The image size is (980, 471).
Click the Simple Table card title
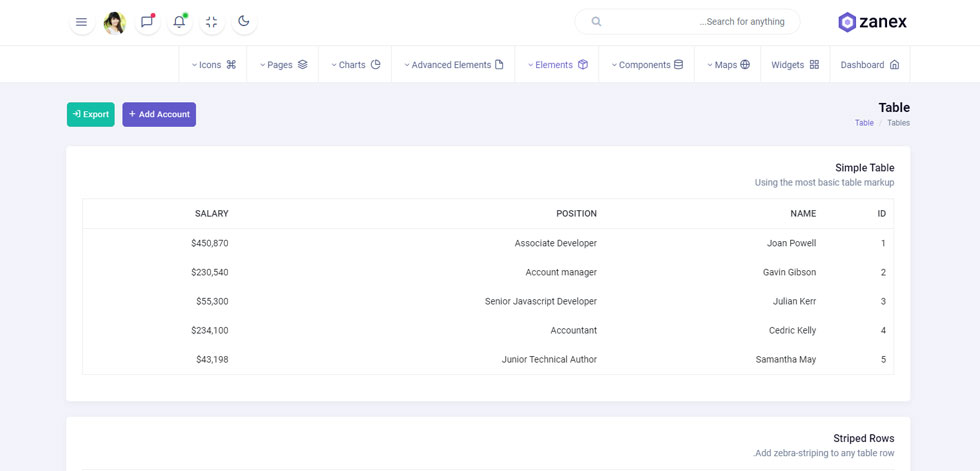click(864, 168)
